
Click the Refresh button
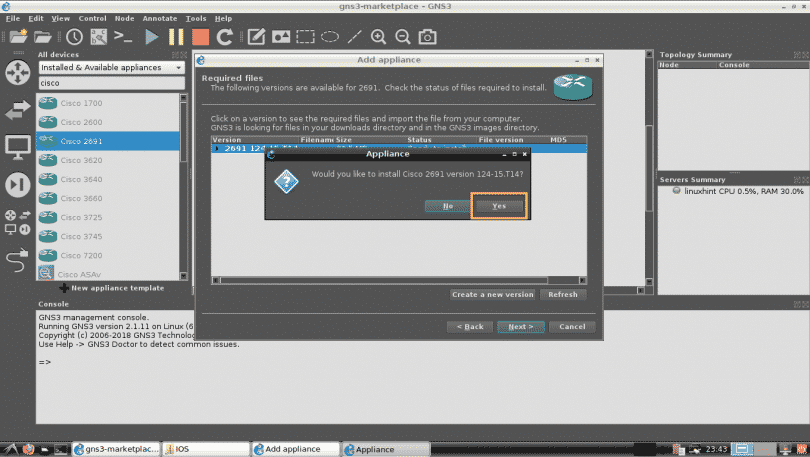coord(563,294)
